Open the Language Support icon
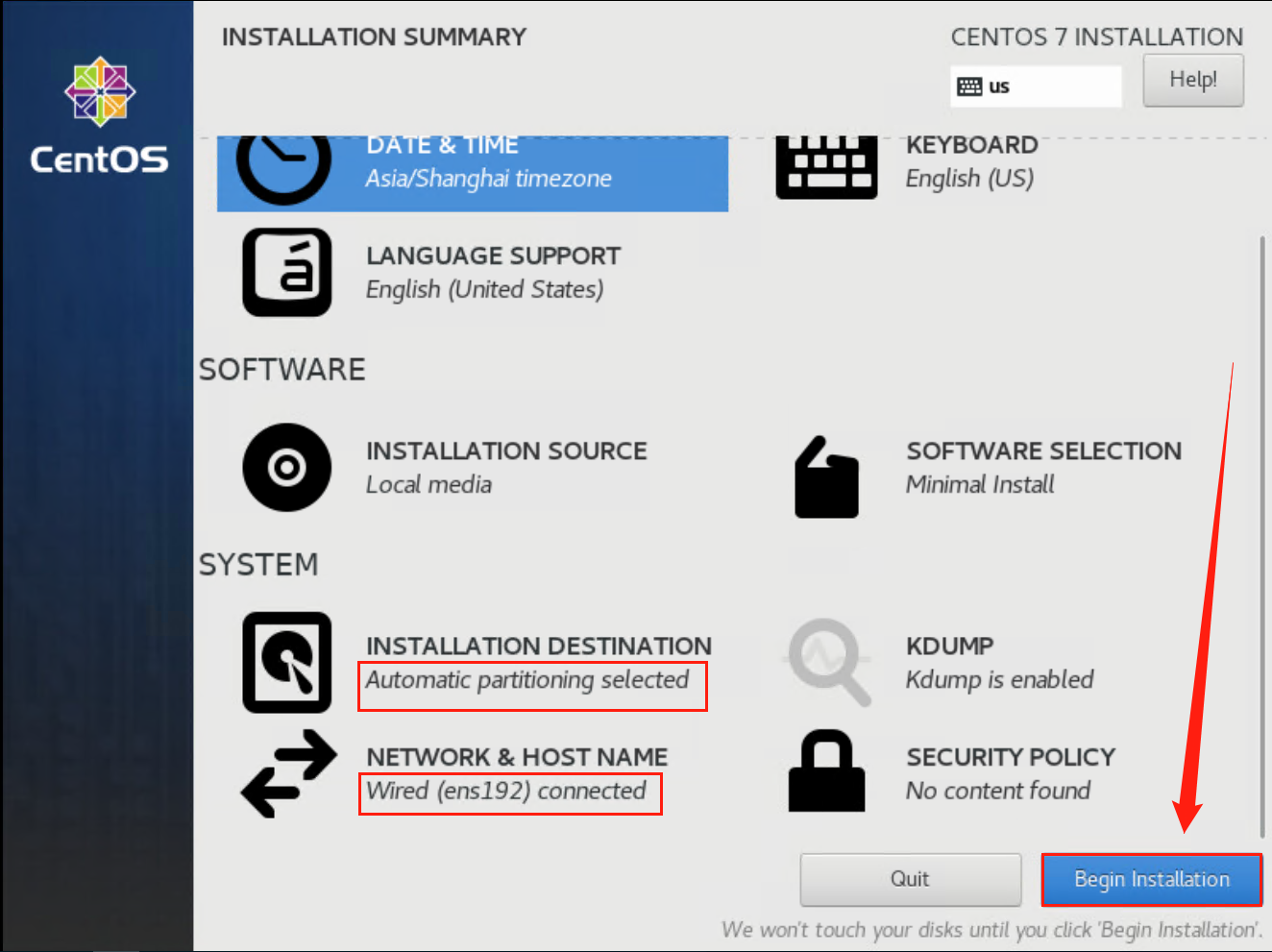 (286, 272)
